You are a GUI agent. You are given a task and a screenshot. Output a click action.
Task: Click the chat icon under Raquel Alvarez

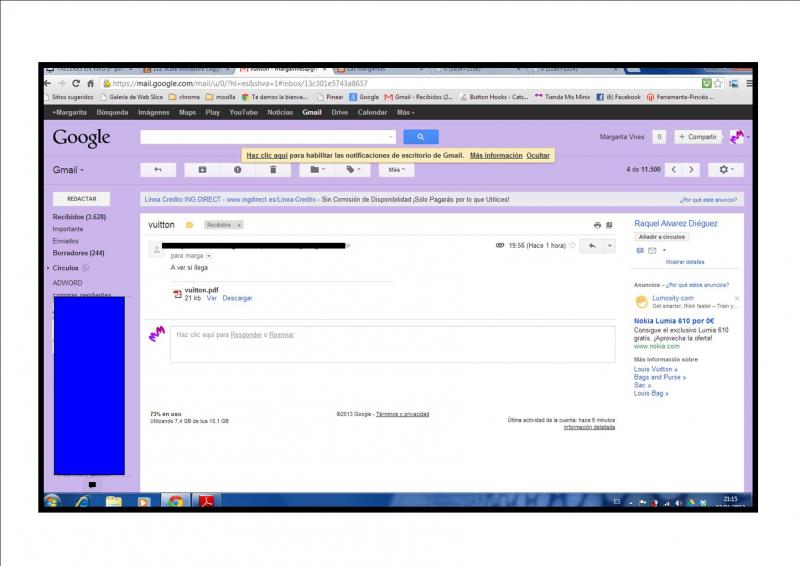(x=640, y=251)
